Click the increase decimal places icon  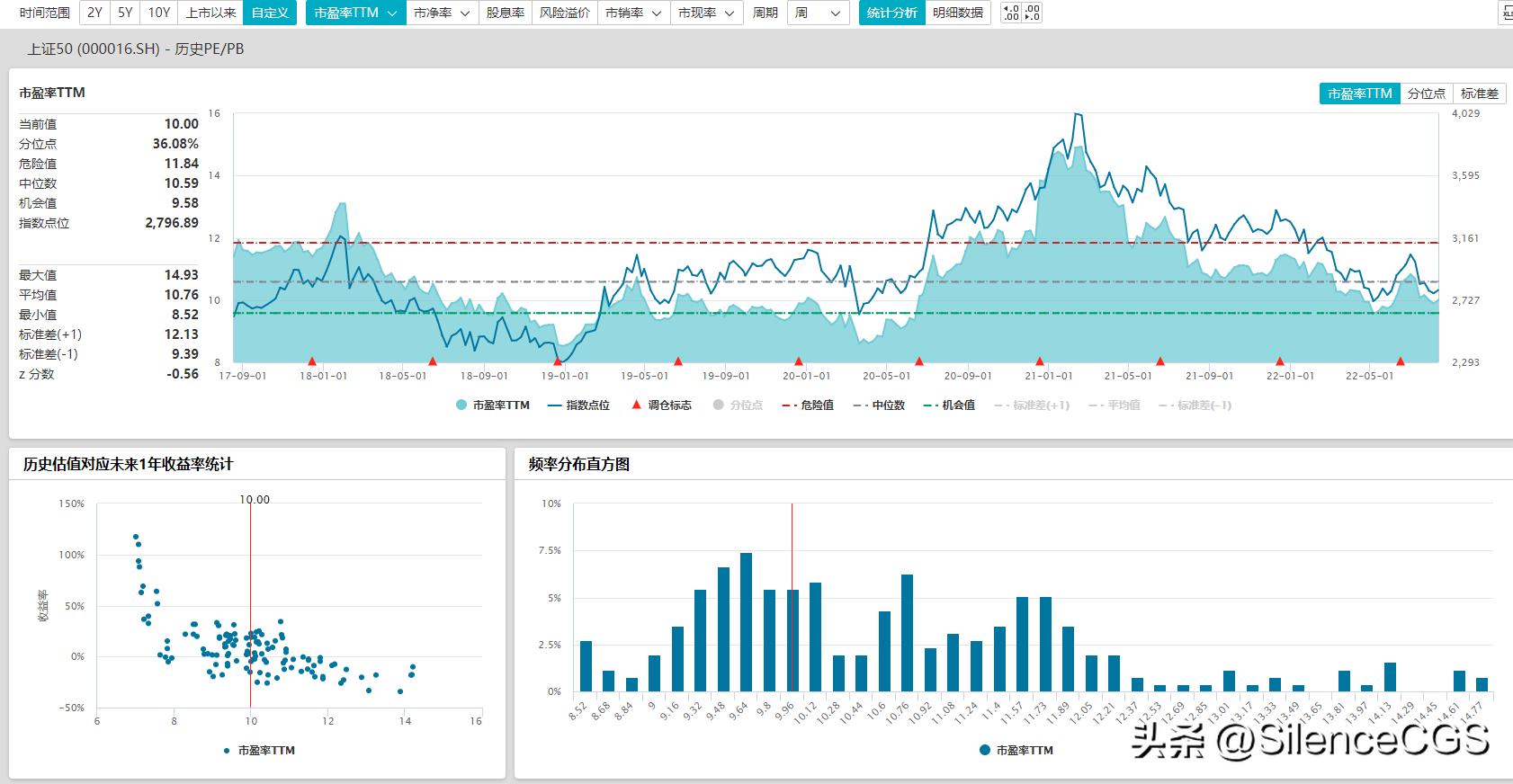click(x=1011, y=13)
